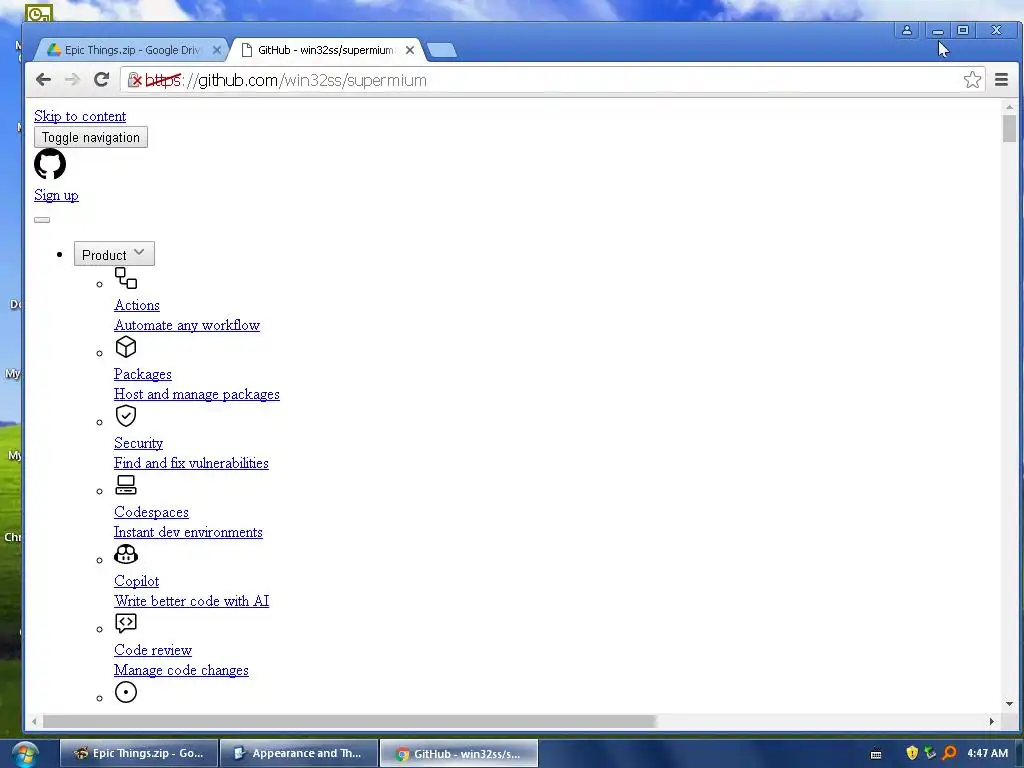Open the Chrome hamburger menu
Screen dimensions: 1024x768
1001,80
